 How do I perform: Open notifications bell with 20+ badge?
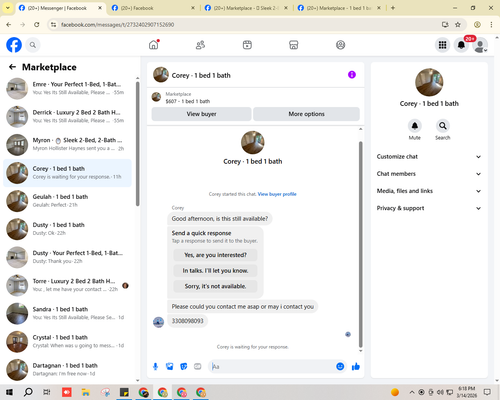tap(461, 45)
